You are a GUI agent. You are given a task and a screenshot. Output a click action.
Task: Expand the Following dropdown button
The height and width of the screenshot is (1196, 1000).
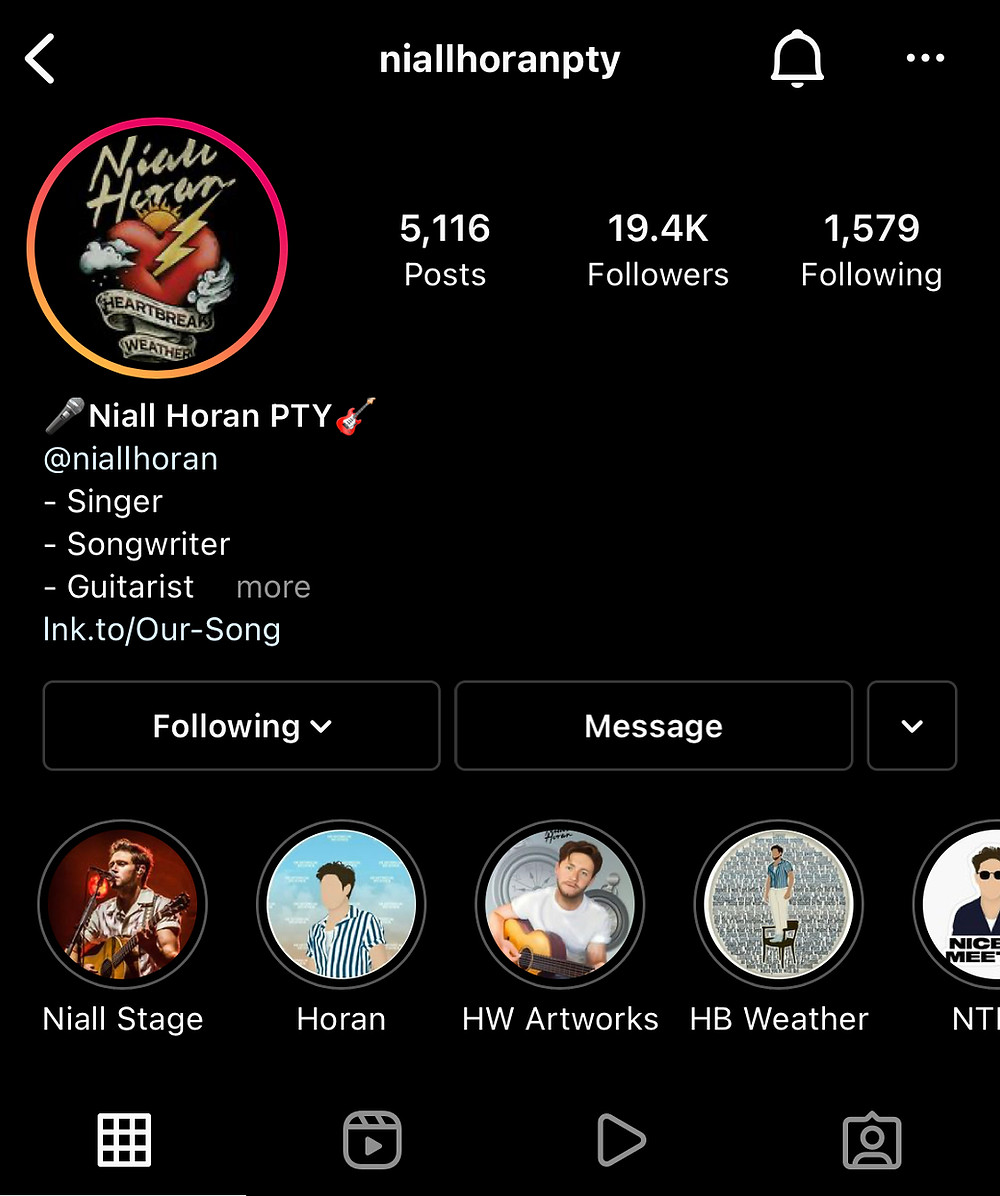[242, 725]
